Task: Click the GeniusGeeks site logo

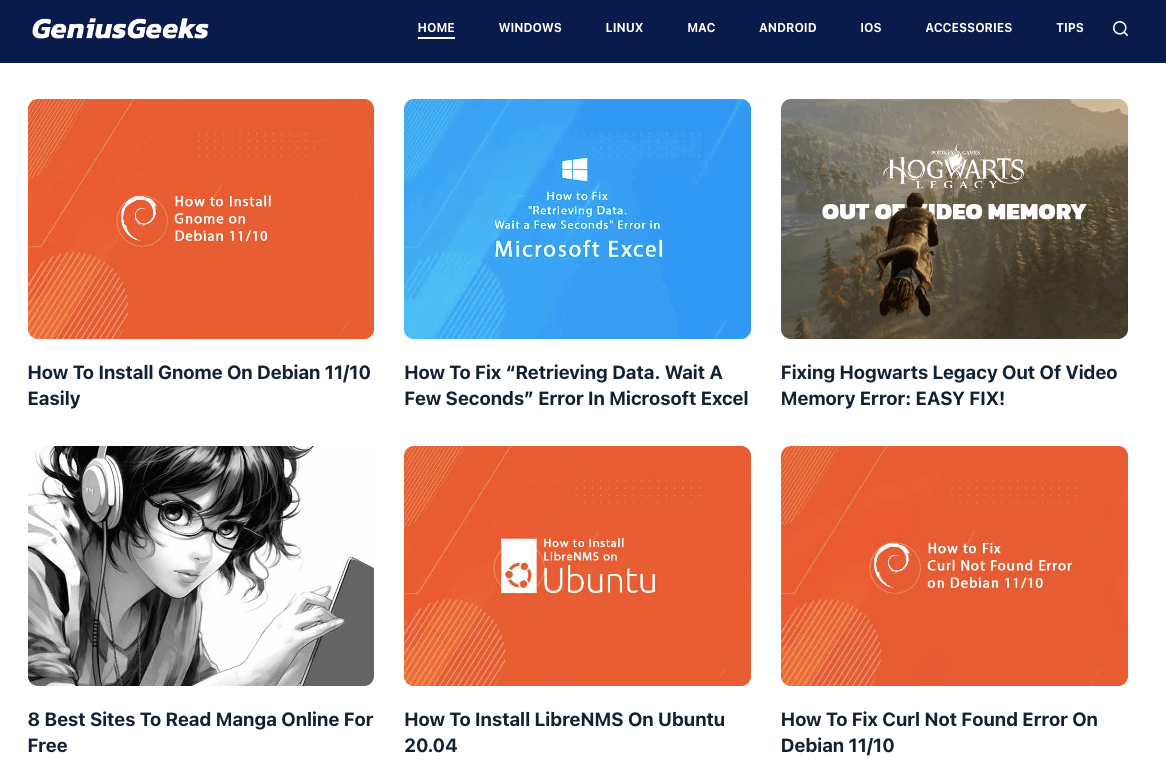Action: click(119, 28)
